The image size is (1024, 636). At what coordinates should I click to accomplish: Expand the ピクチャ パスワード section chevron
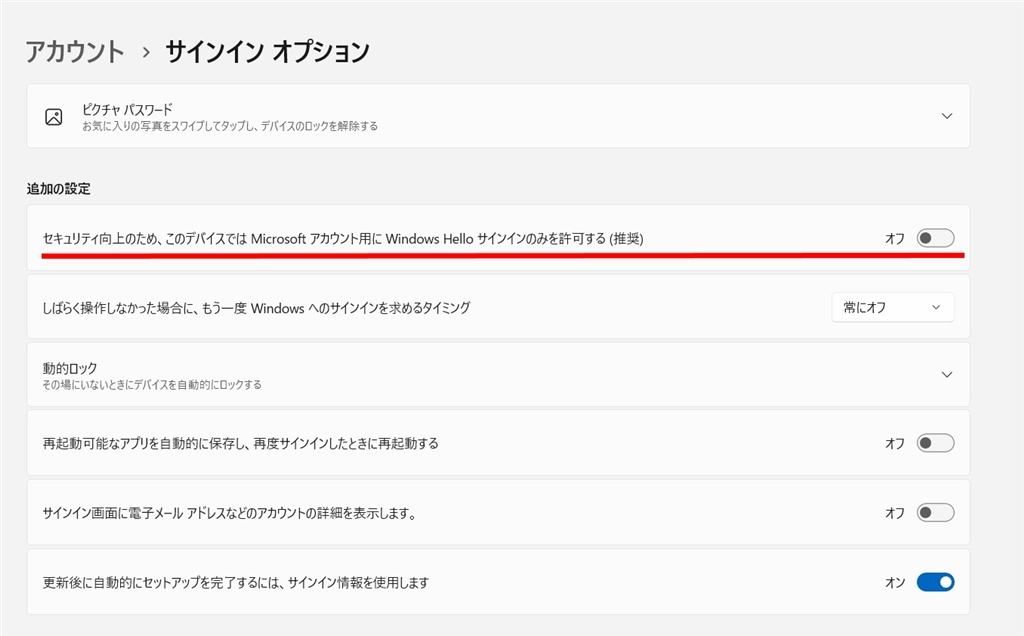tap(947, 116)
